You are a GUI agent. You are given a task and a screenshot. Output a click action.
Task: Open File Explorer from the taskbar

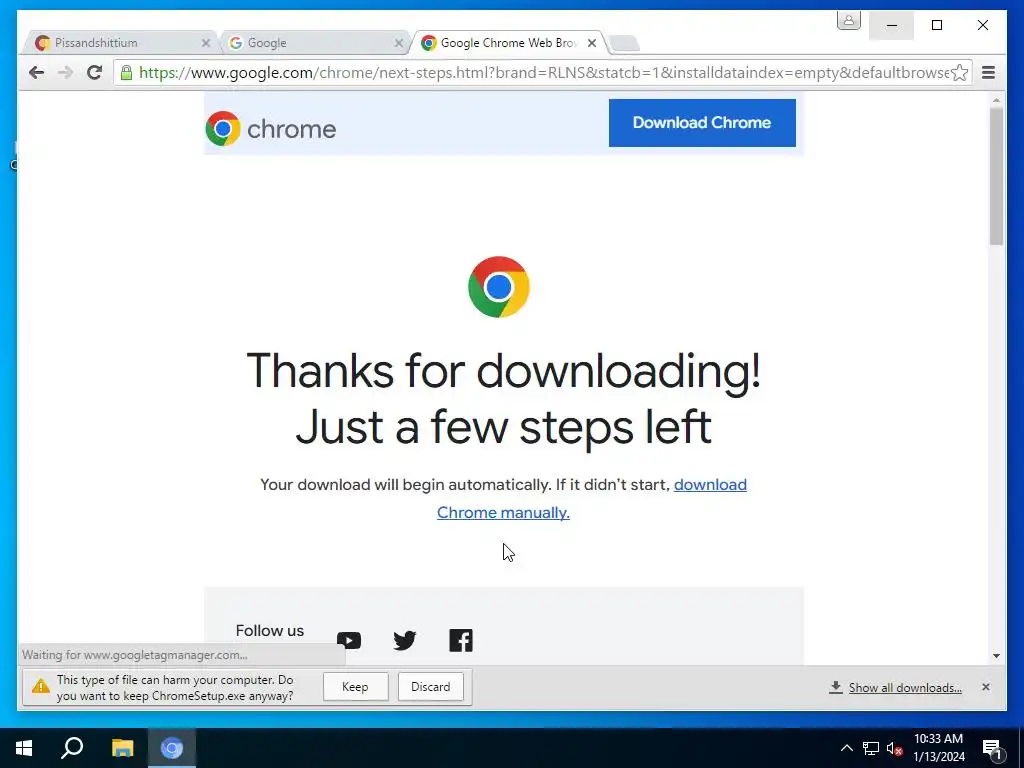coord(122,748)
